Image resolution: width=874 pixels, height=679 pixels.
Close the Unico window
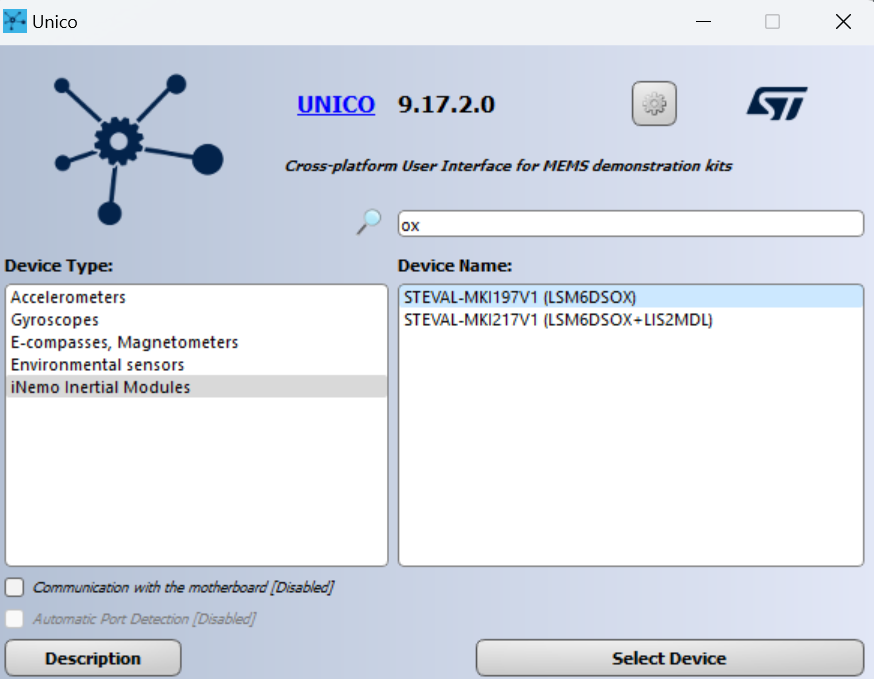pos(843,22)
